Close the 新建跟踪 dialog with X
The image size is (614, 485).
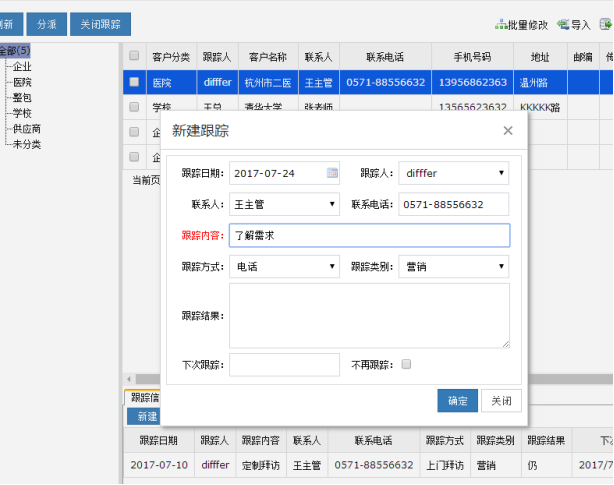point(508,130)
